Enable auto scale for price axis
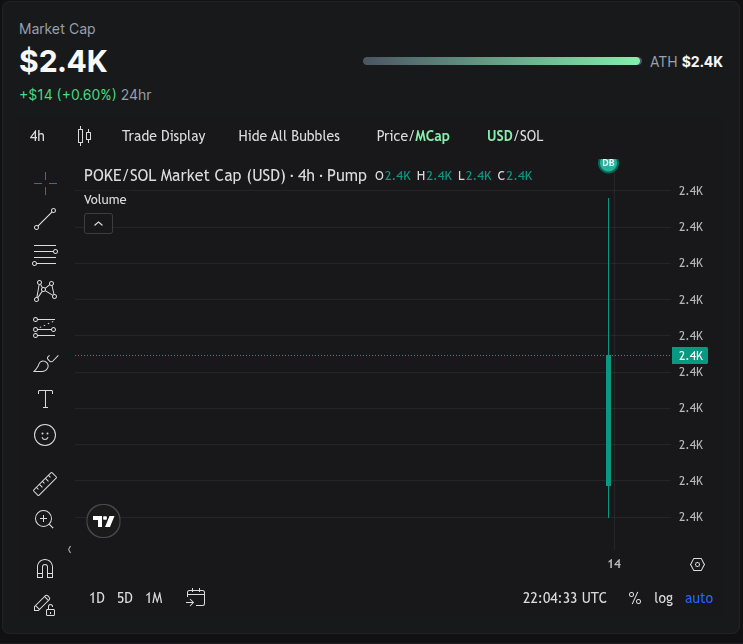Screen dimensions: 743x644 [x=699, y=598]
